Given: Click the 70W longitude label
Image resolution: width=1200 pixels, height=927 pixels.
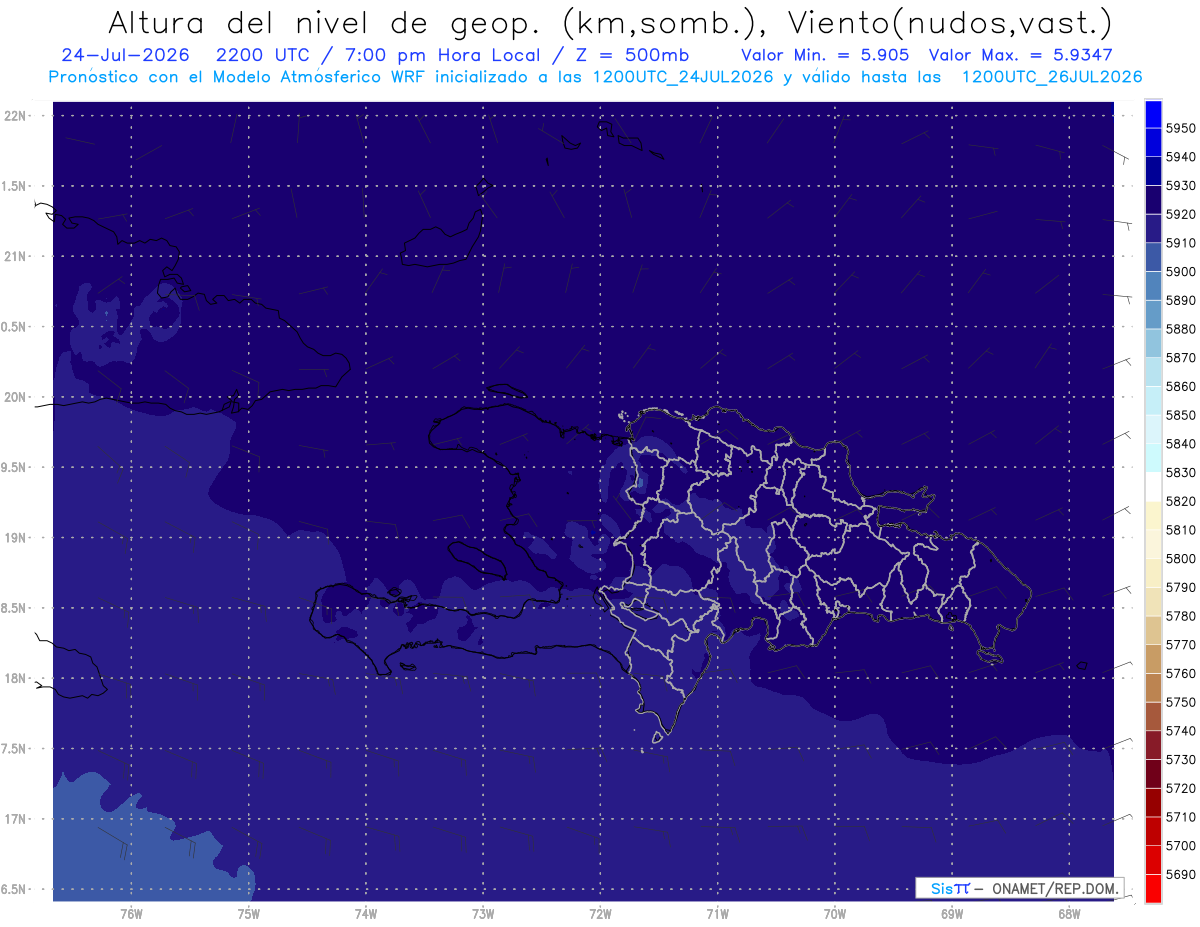Looking at the screenshot, I should (835, 913).
